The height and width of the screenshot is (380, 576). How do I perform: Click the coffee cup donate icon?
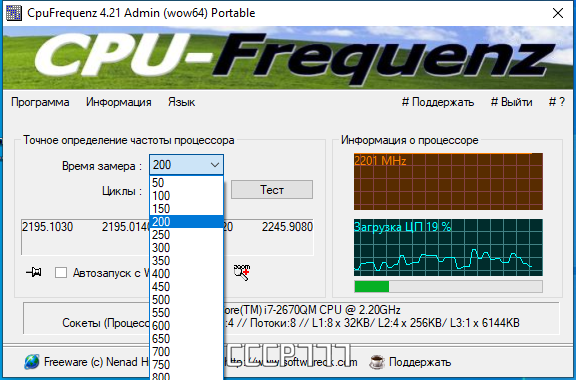point(376,362)
